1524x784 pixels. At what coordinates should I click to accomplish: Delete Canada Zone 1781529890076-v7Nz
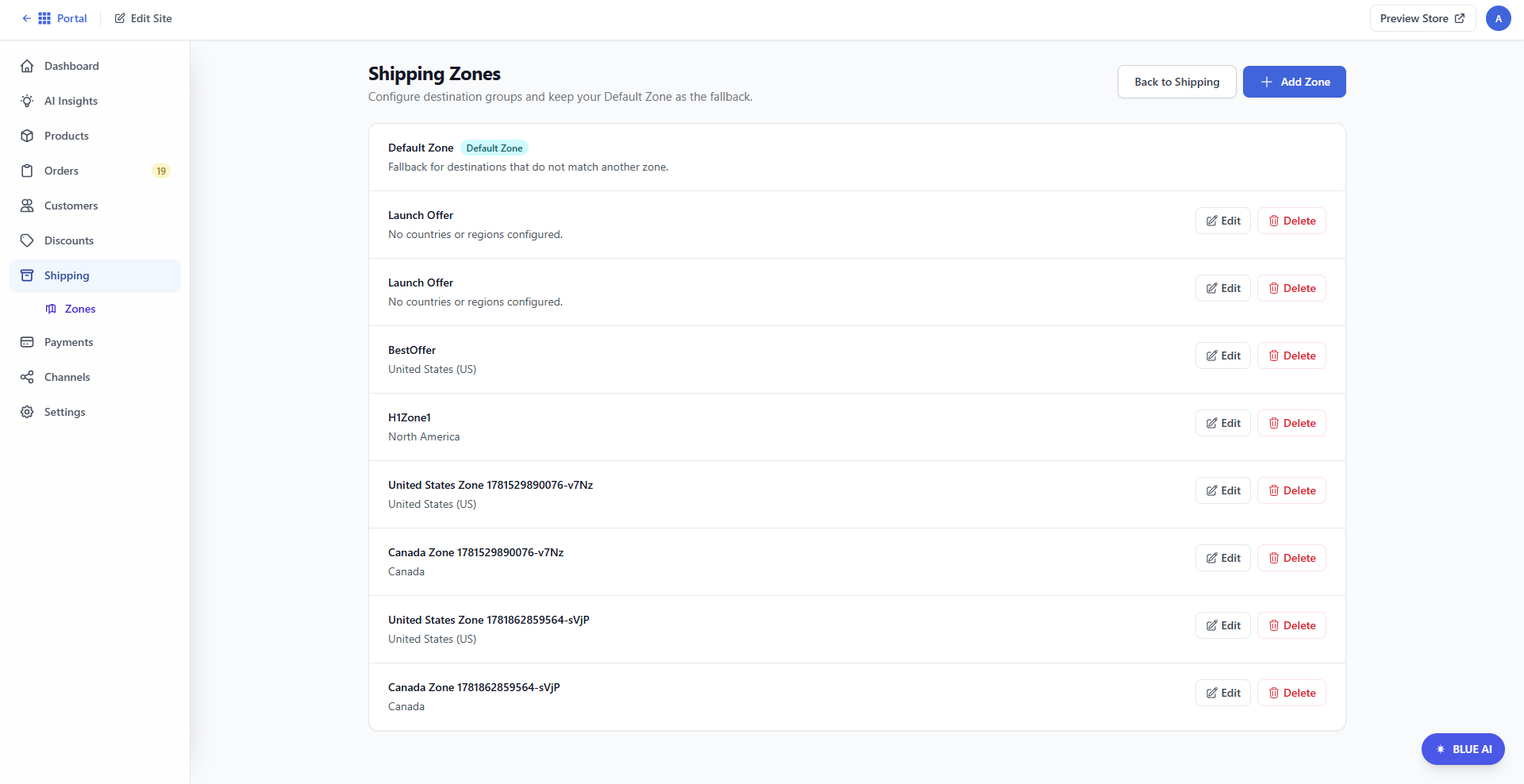coord(1291,558)
